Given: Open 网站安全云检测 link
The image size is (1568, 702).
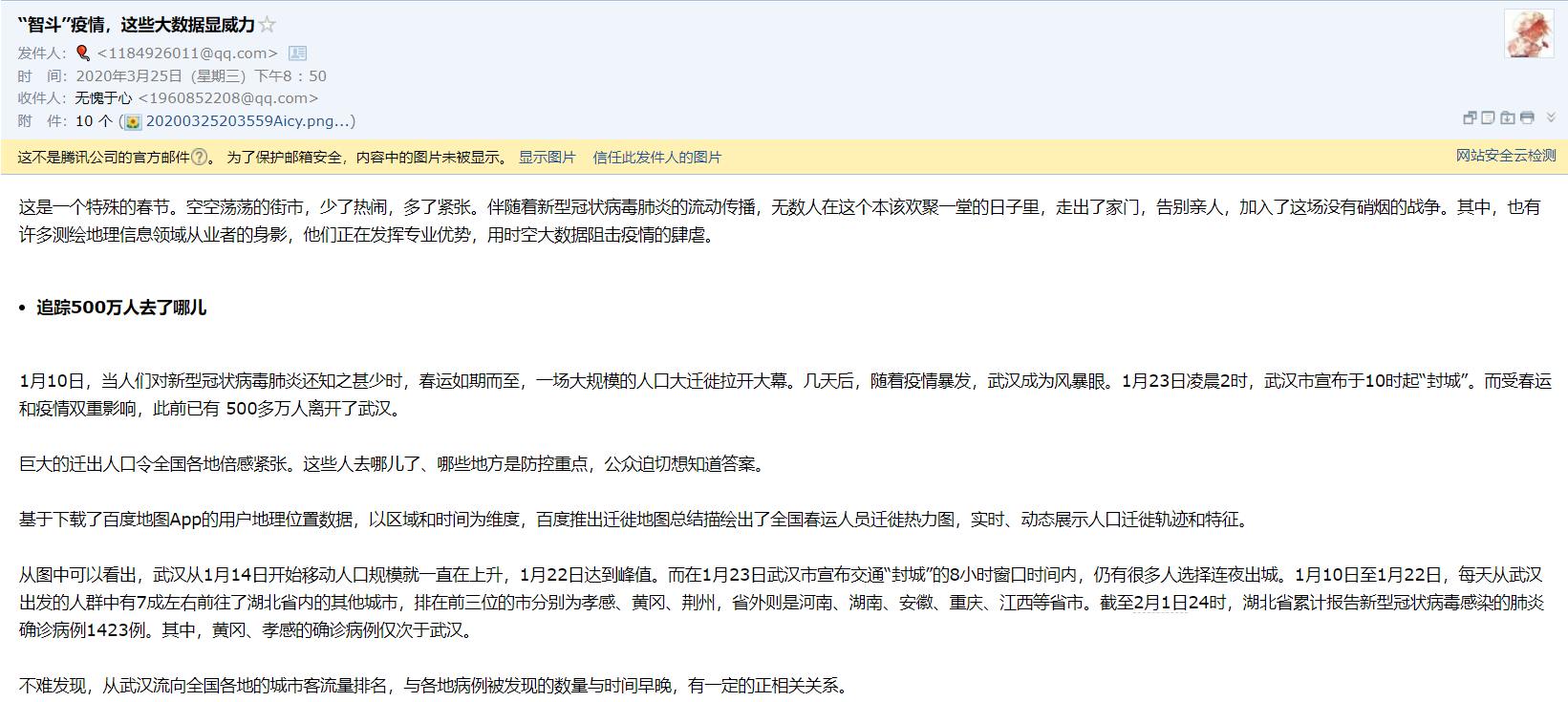Looking at the screenshot, I should 1505,156.
